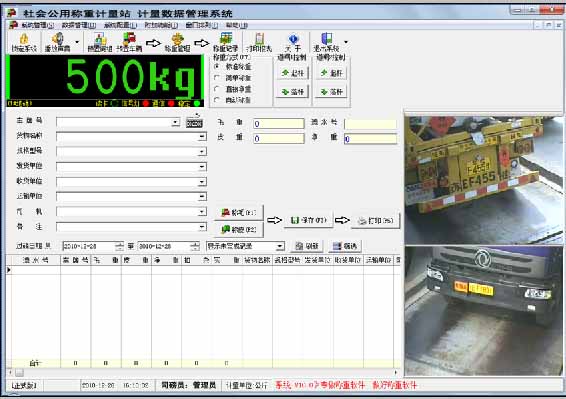
Task: Click lower barrier button in second channel group
Action: (x=332, y=92)
